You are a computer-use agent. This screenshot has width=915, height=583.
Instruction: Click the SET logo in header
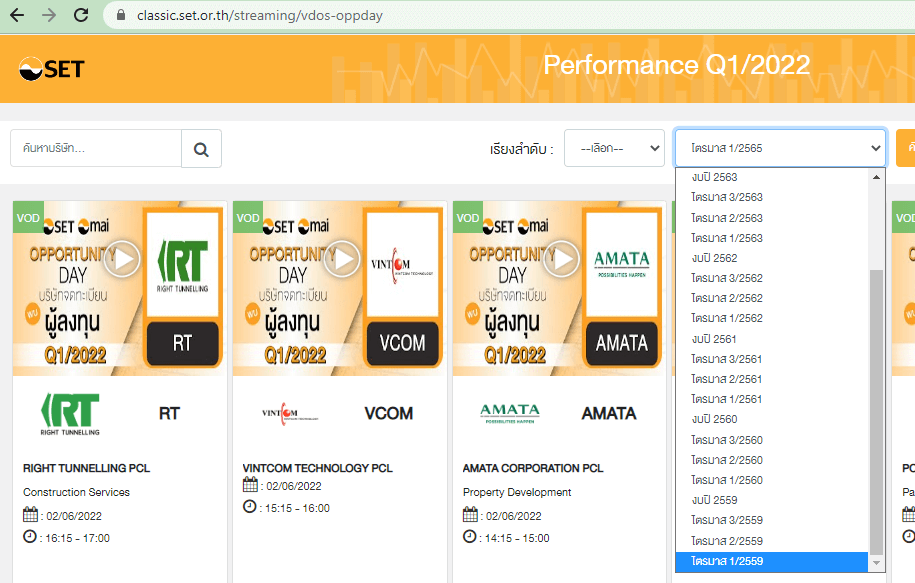point(52,68)
